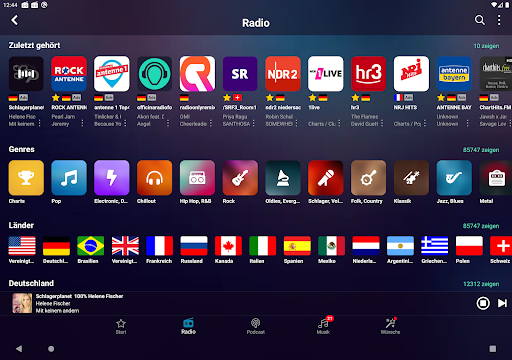Open options dots for ROCK ANTENNE station
Image resolution: width=512 pixels, height=360 pixels.
82,124
